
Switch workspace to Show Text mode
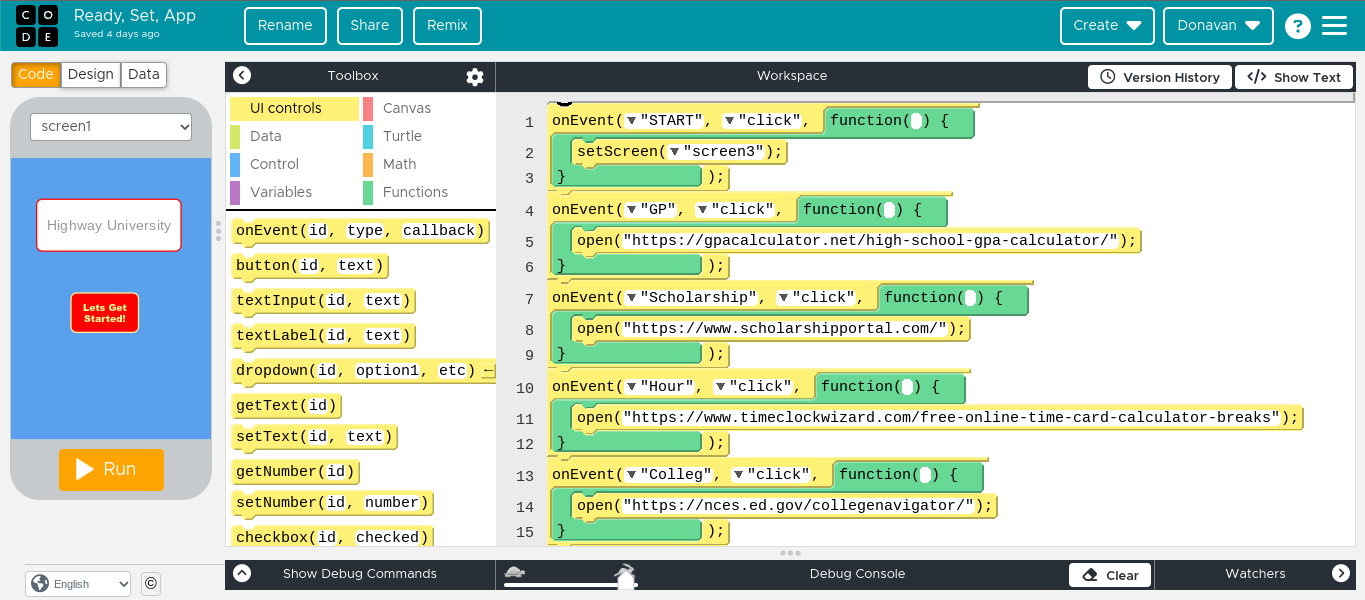click(x=1294, y=77)
